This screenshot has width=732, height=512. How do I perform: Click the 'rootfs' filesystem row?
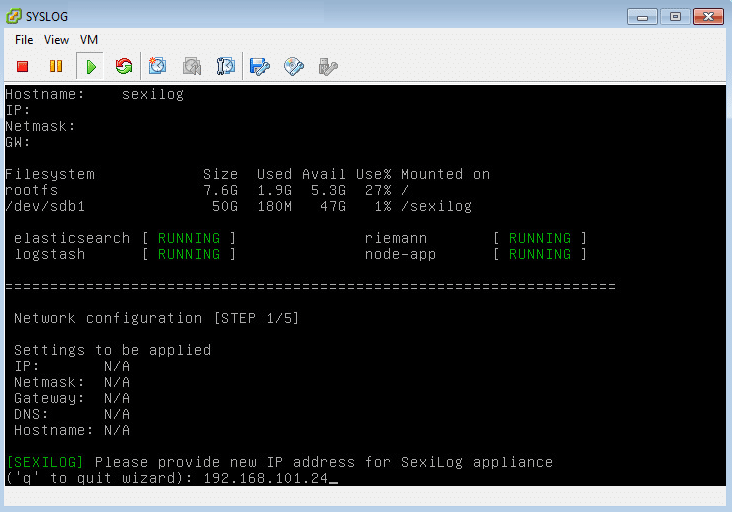tap(207, 190)
